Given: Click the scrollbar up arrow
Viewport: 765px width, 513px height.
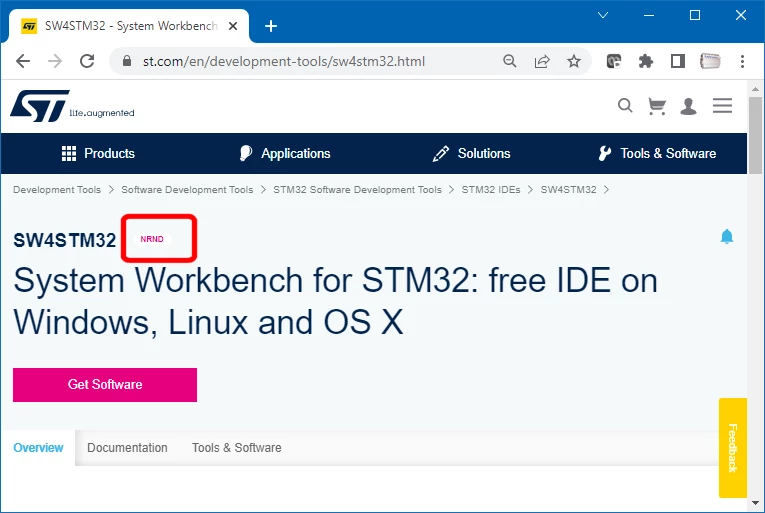Looking at the screenshot, I should [x=756, y=89].
